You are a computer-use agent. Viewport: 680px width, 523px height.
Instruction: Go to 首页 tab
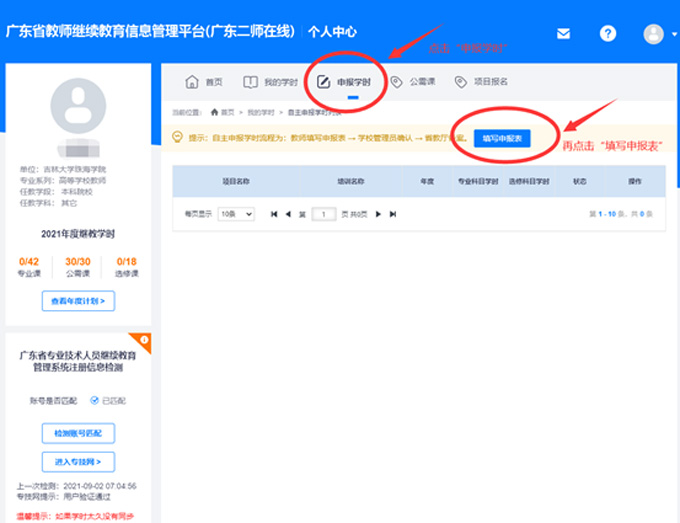(205, 82)
